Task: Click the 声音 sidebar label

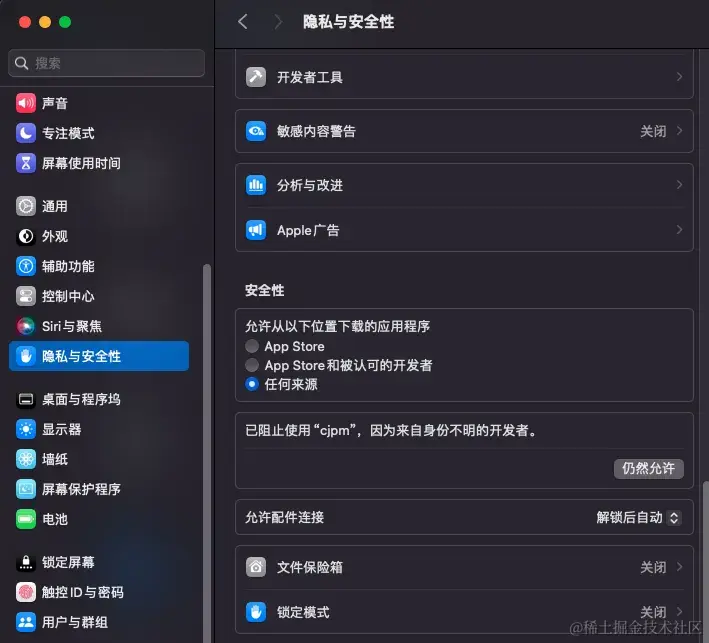Action: [x=55, y=103]
